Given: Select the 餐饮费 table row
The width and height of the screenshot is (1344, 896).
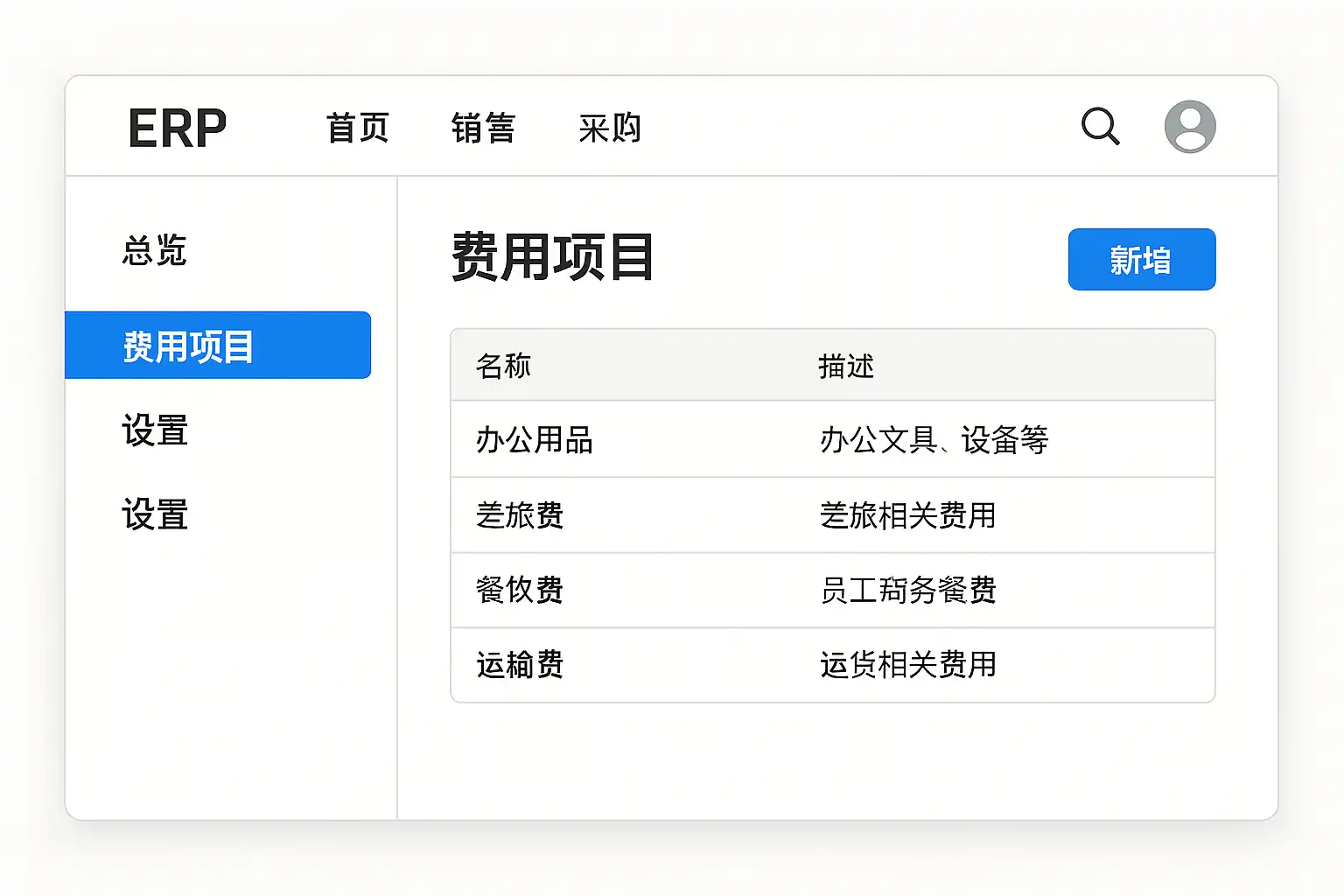Looking at the screenshot, I should 520,591.
